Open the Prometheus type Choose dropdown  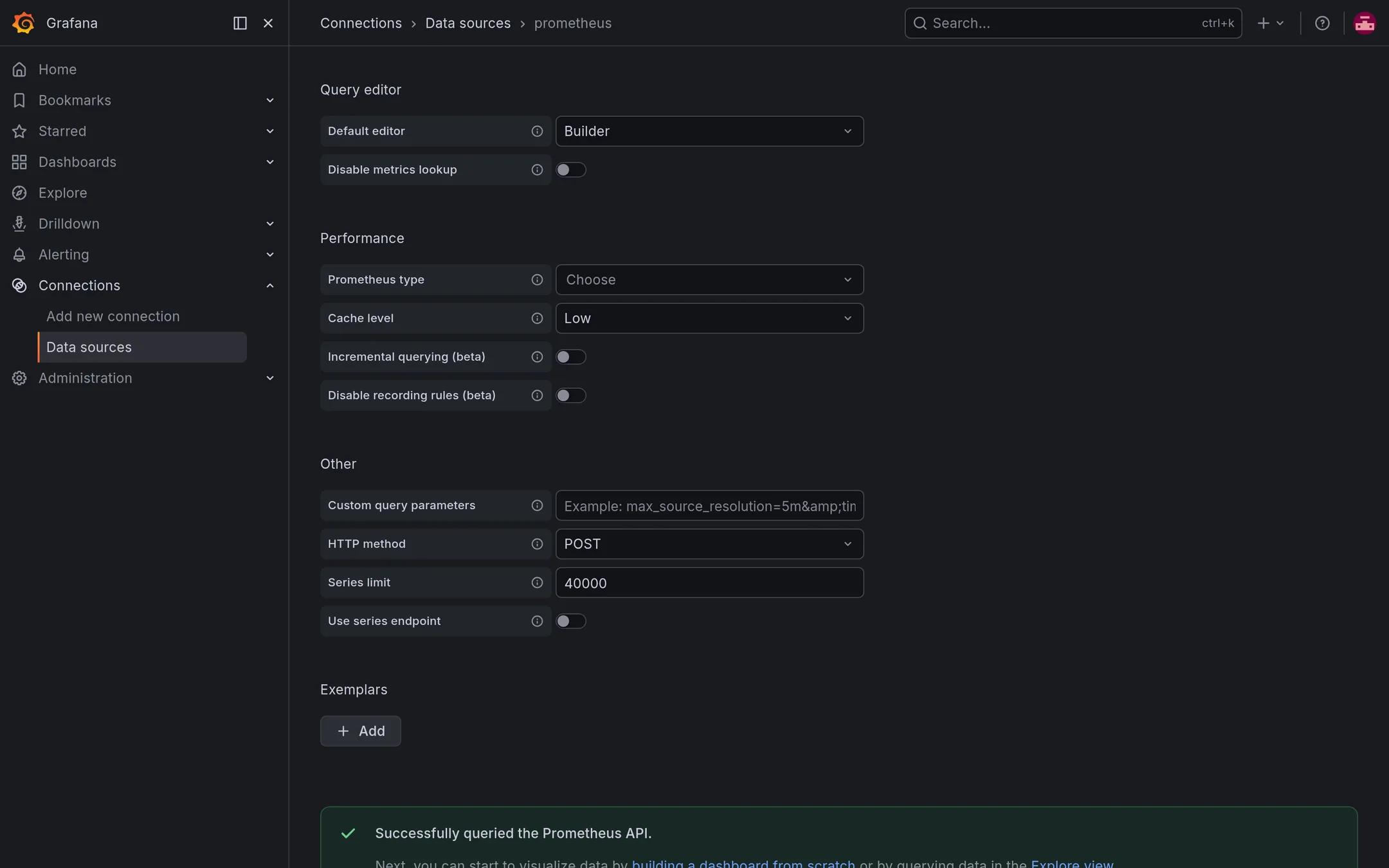[x=709, y=280]
